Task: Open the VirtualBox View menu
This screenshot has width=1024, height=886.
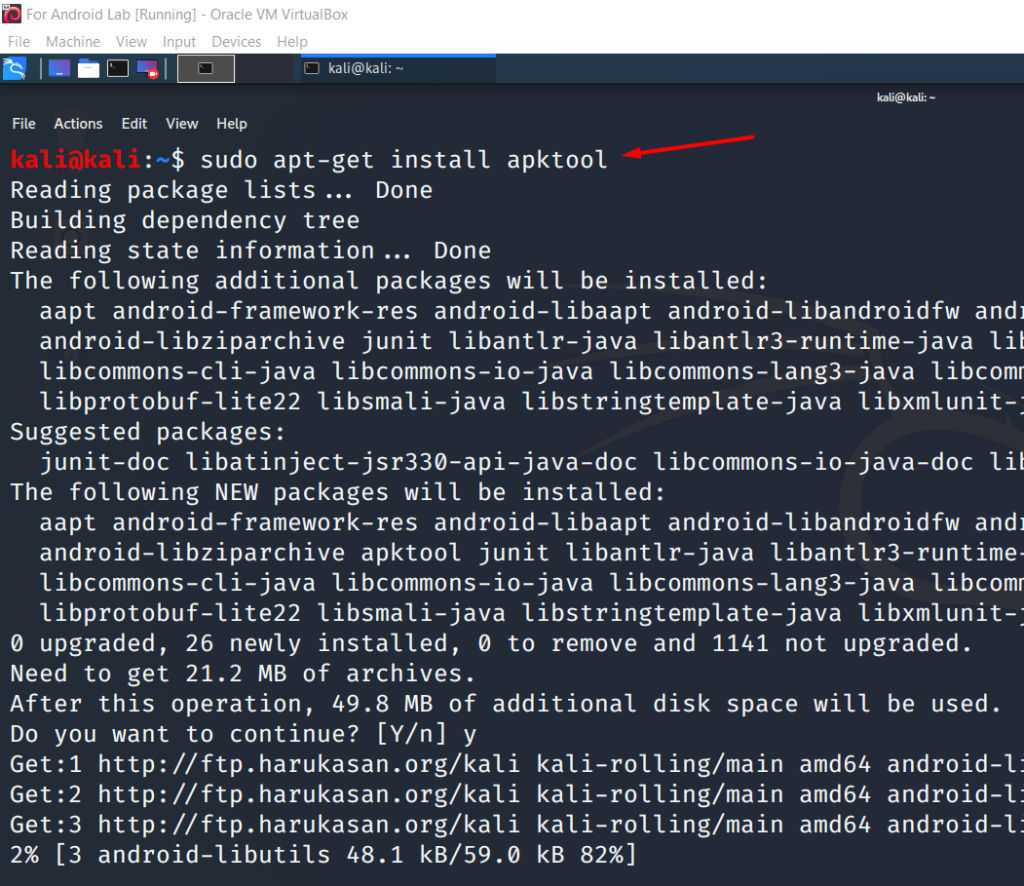Action: point(131,42)
